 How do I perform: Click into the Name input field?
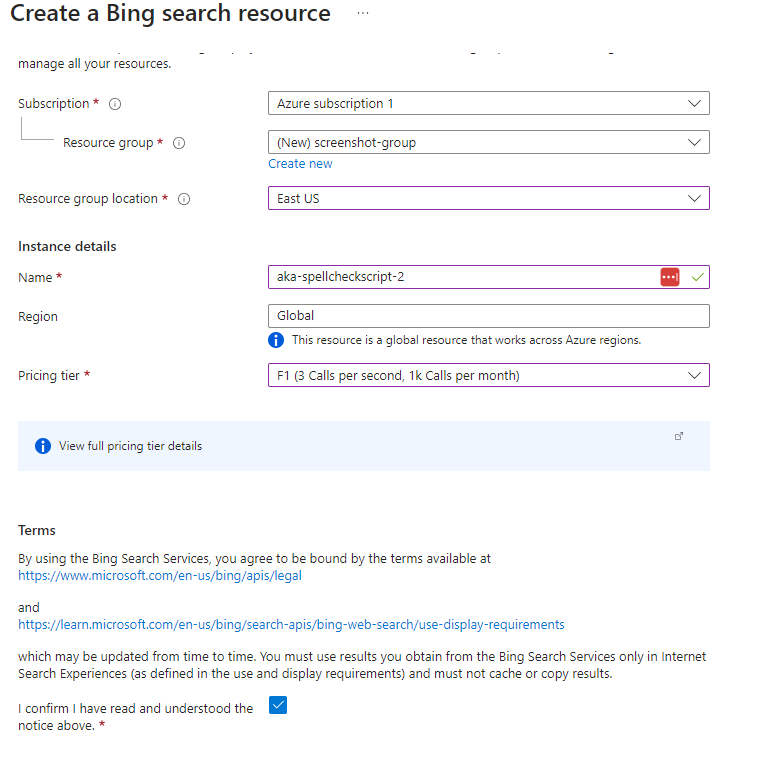tap(460, 277)
